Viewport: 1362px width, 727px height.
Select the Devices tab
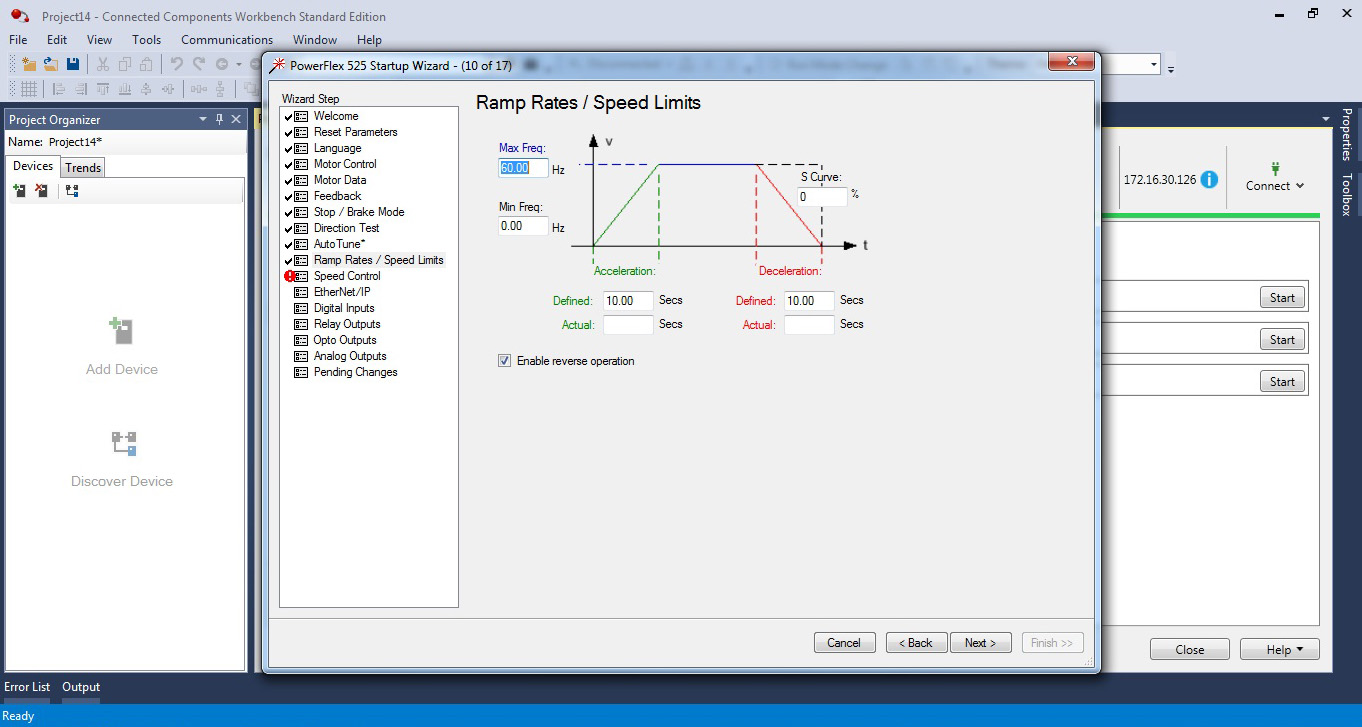[x=33, y=167]
